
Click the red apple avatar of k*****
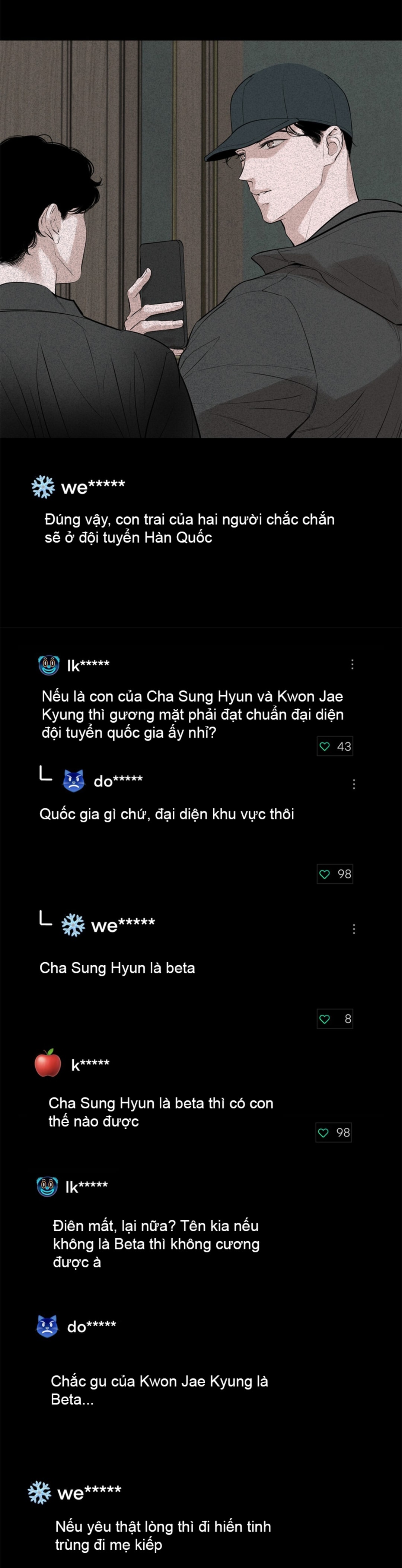click(48, 1063)
